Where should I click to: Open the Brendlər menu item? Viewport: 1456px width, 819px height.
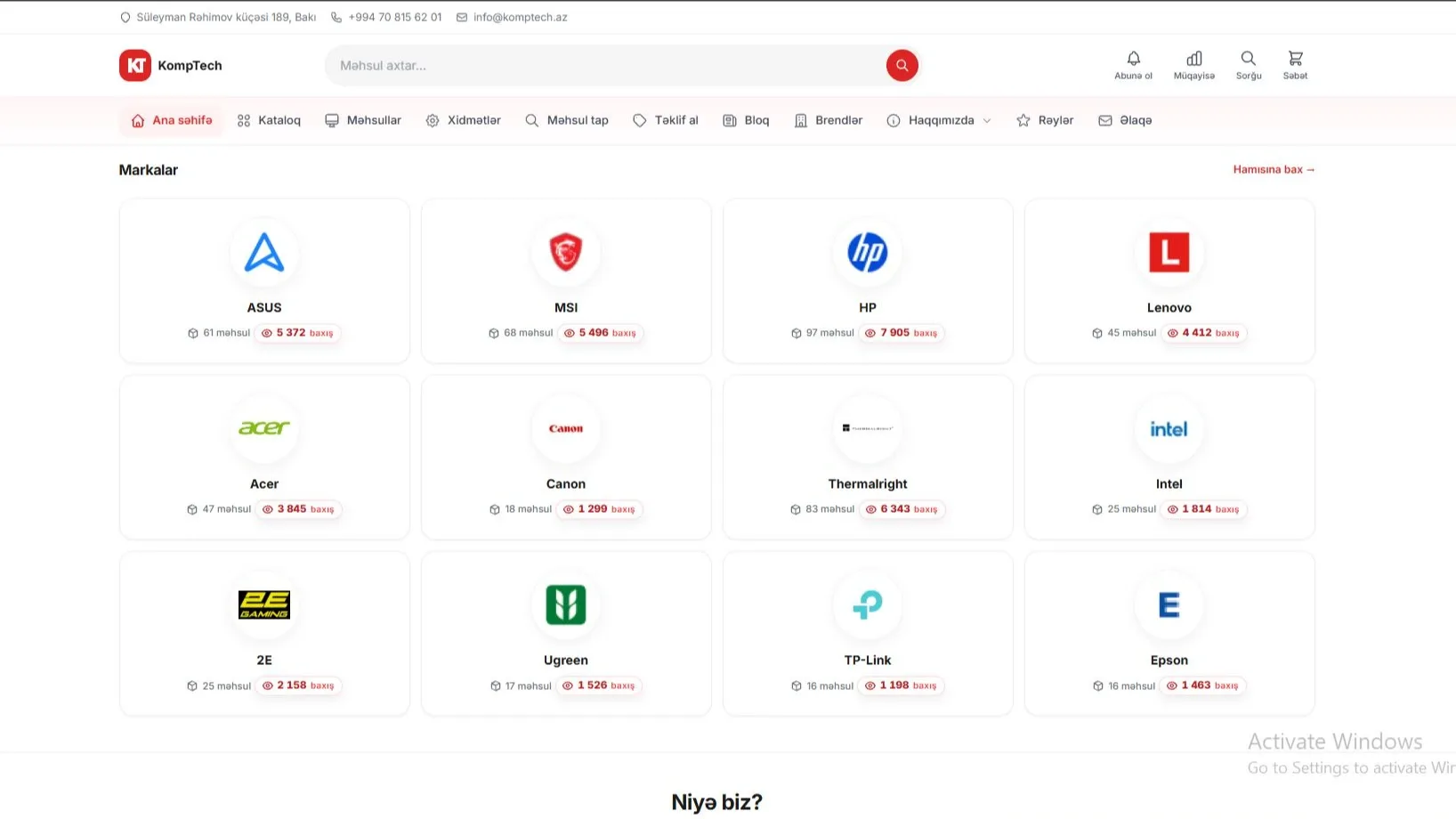[x=829, y=120]
